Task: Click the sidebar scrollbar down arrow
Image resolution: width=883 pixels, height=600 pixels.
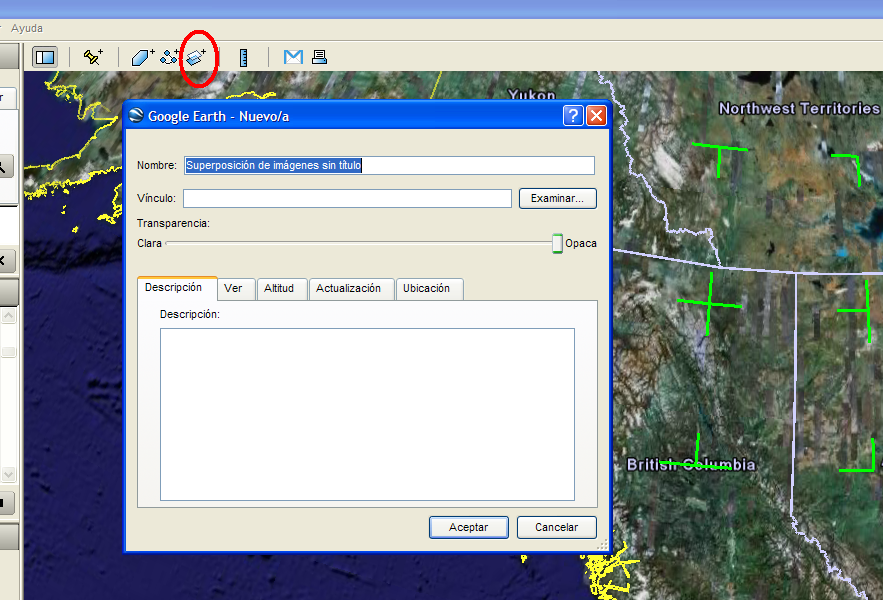Action: (8, 474)
